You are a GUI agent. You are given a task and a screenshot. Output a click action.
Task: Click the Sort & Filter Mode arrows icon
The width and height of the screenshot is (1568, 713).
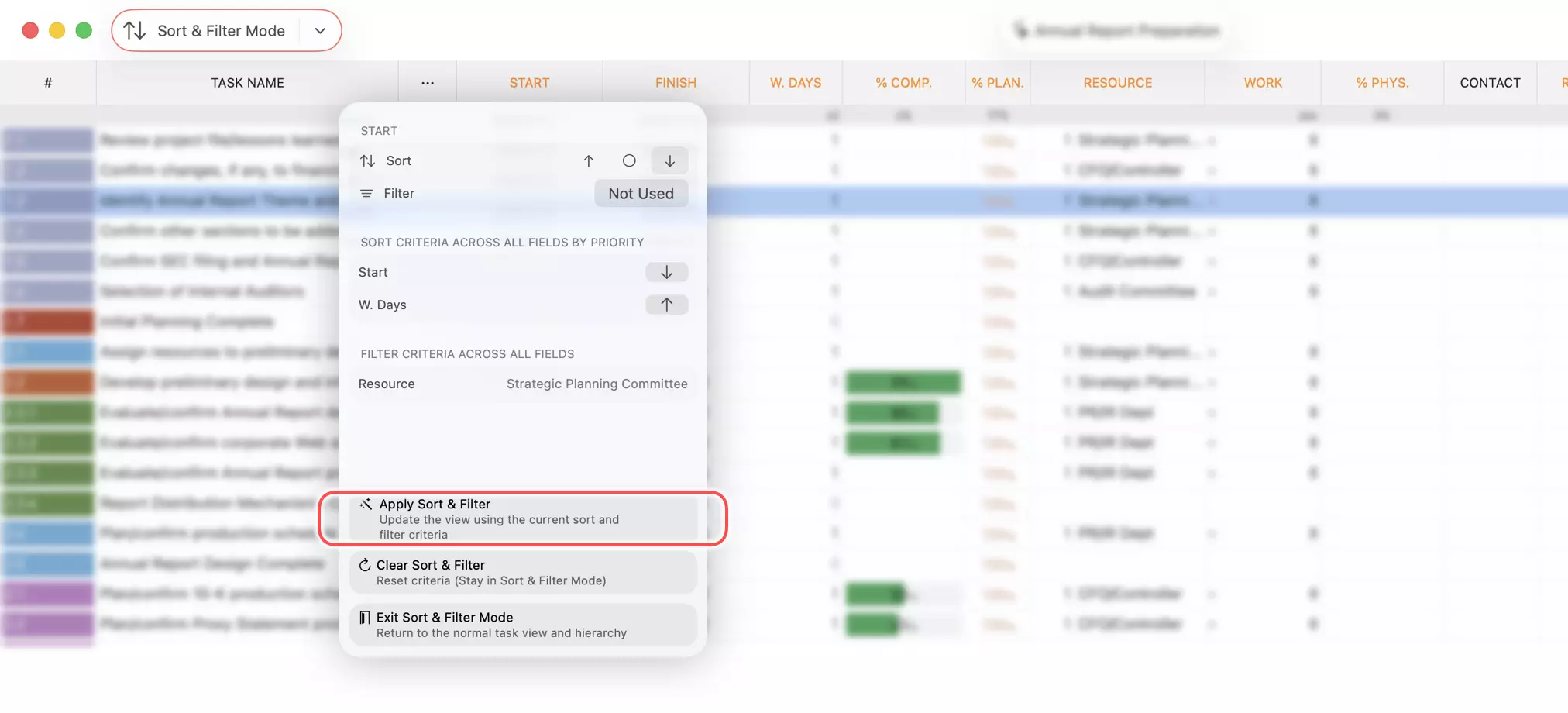tap(135, 30)
